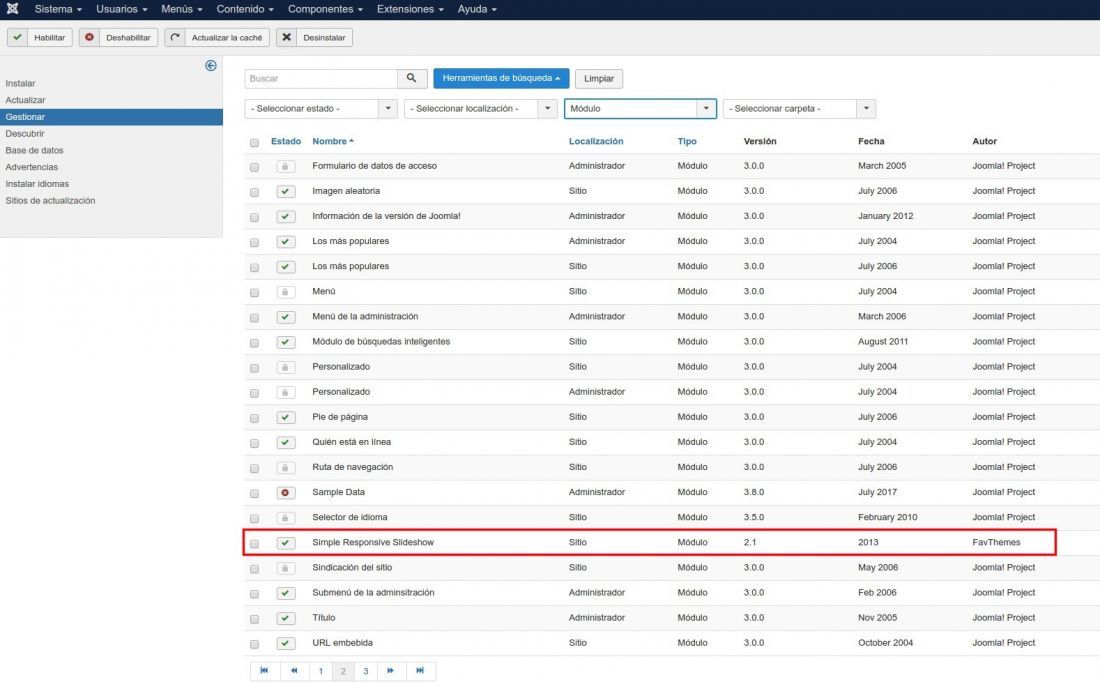Screen dimensions: 1100x682
Task: Click lock icon for Ruta de navegación
Action: (286, 467)
